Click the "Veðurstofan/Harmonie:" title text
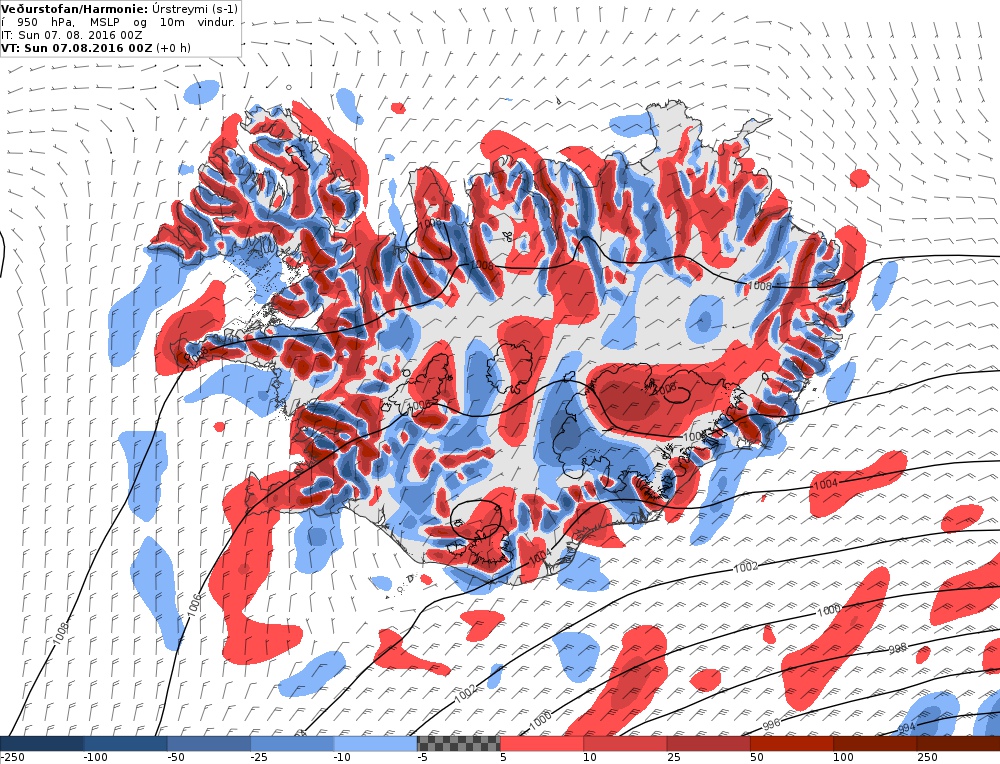This screenshot has width=1000, height=764. [x=75, y=9]
